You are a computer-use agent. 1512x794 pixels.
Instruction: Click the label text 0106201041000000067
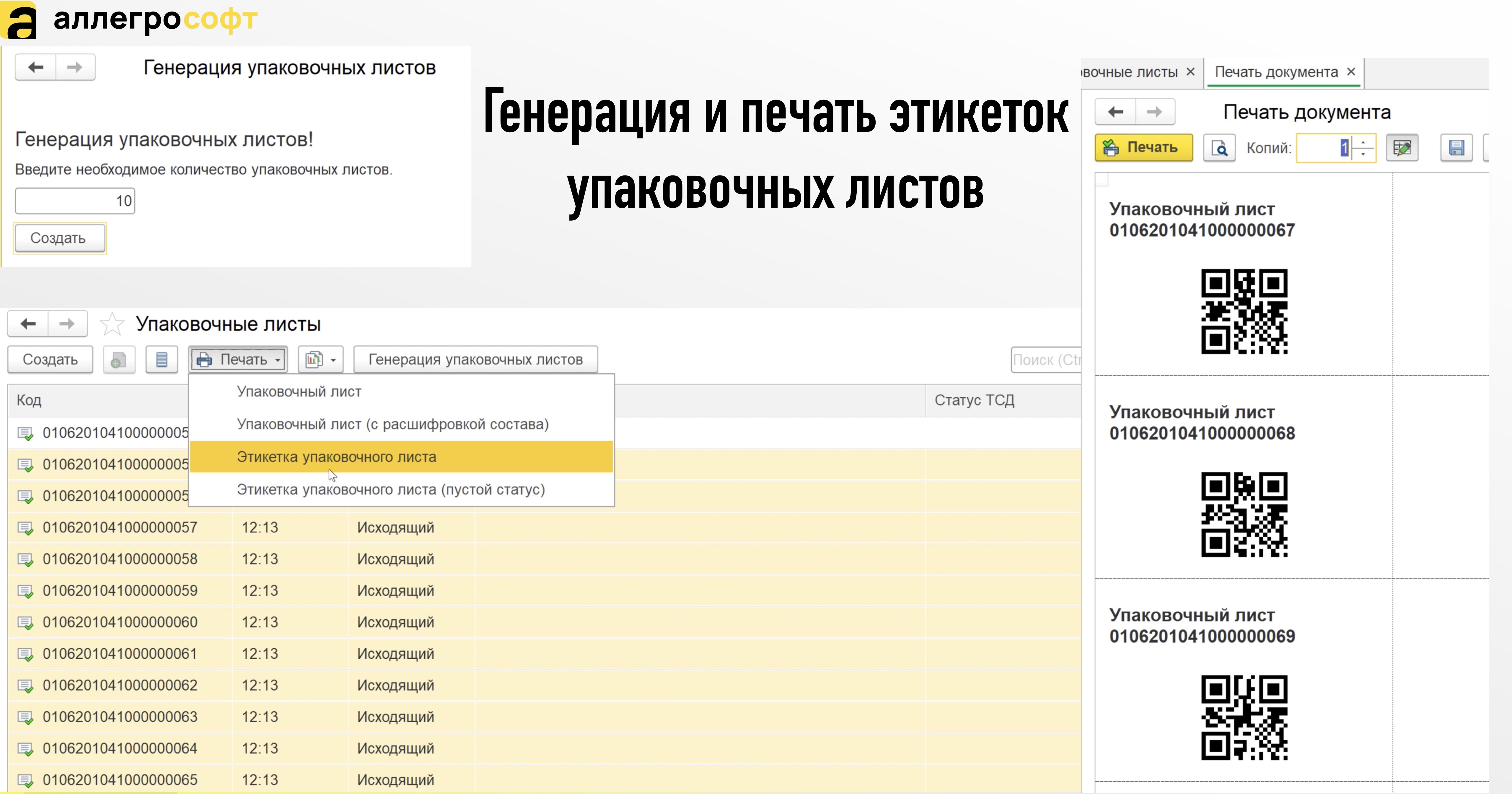(x=1202, y=230)
